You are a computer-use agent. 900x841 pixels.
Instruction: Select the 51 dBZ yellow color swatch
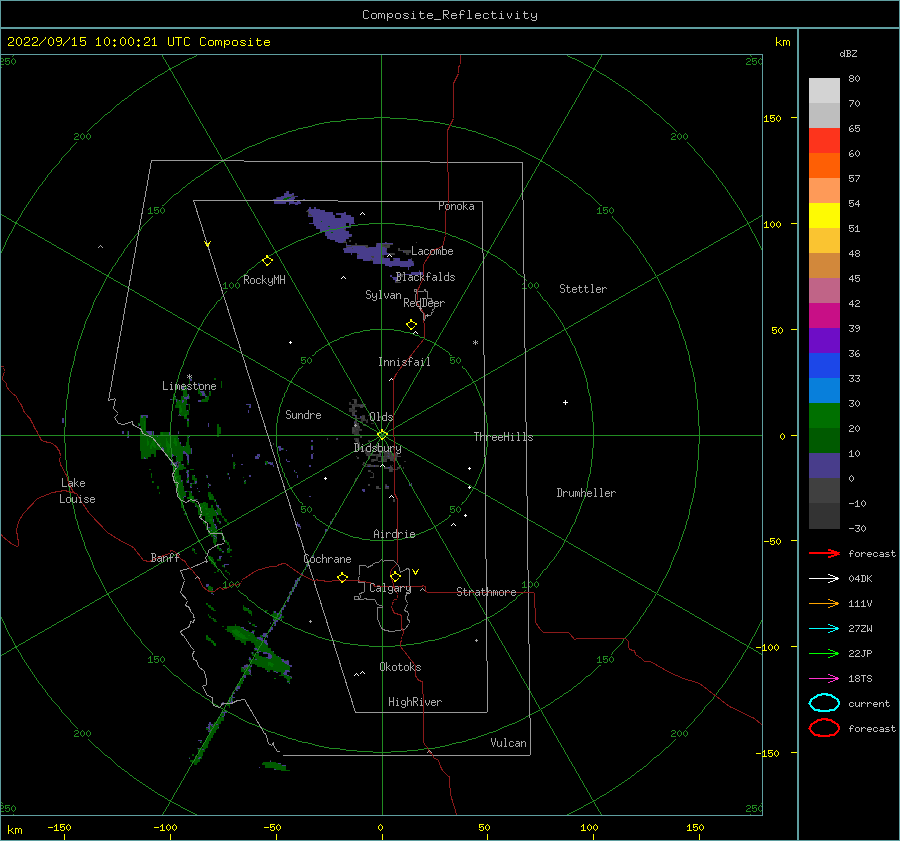[824, 215]
